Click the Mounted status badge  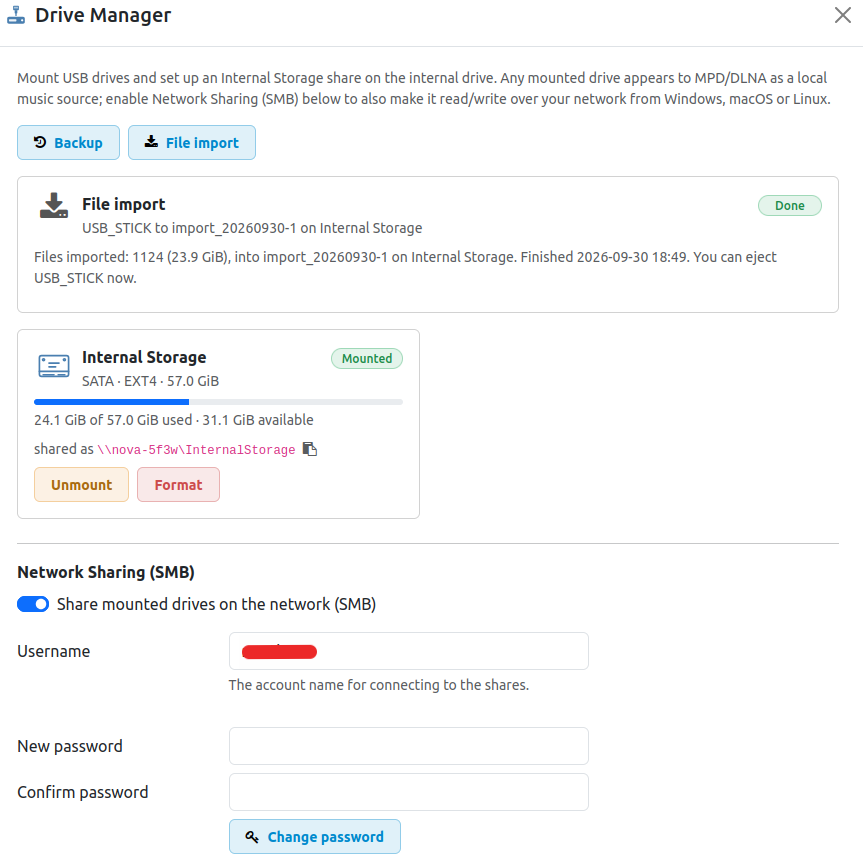[367, 358]
